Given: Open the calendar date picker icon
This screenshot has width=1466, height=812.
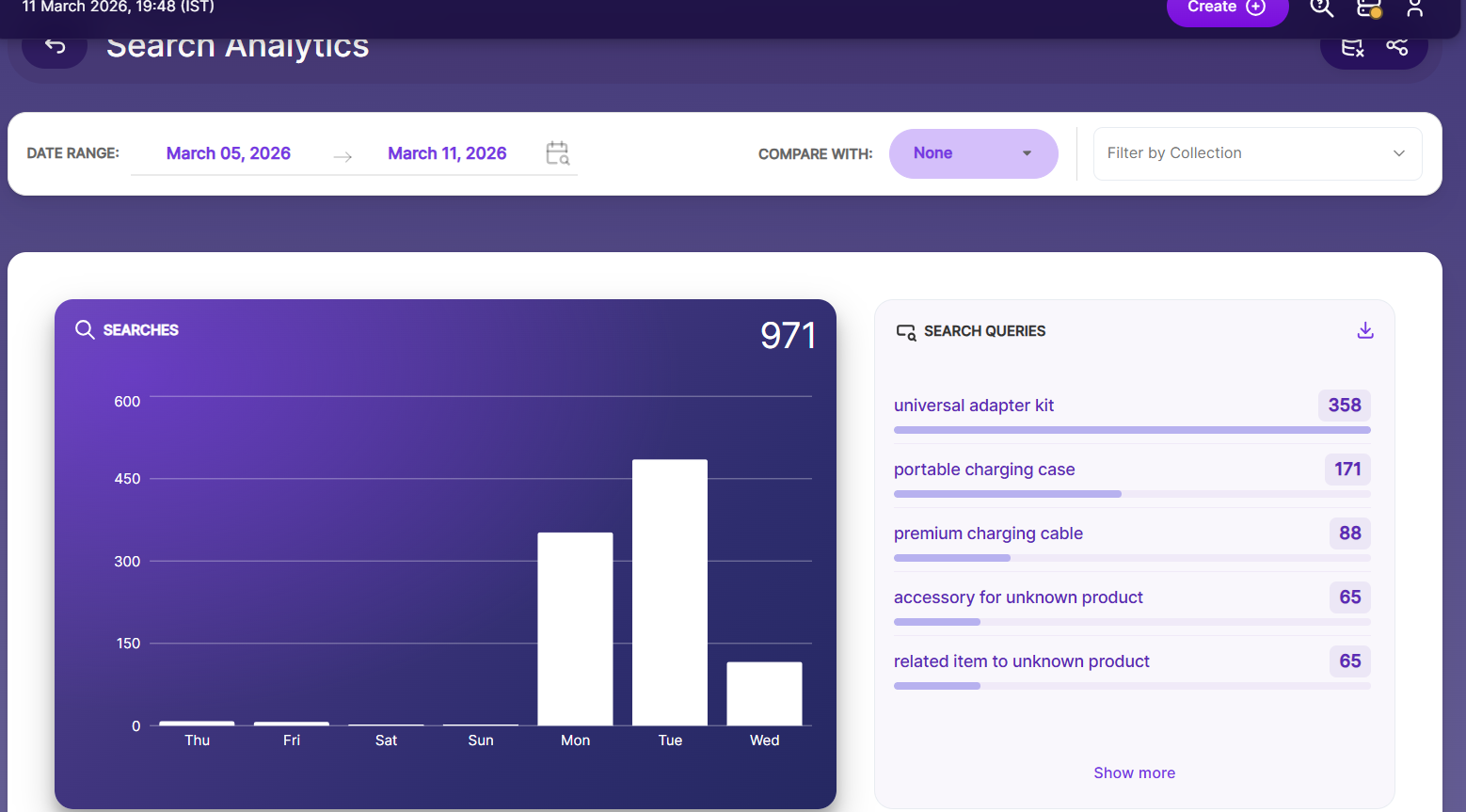Looking at the screenshot, I should point(557,153).
